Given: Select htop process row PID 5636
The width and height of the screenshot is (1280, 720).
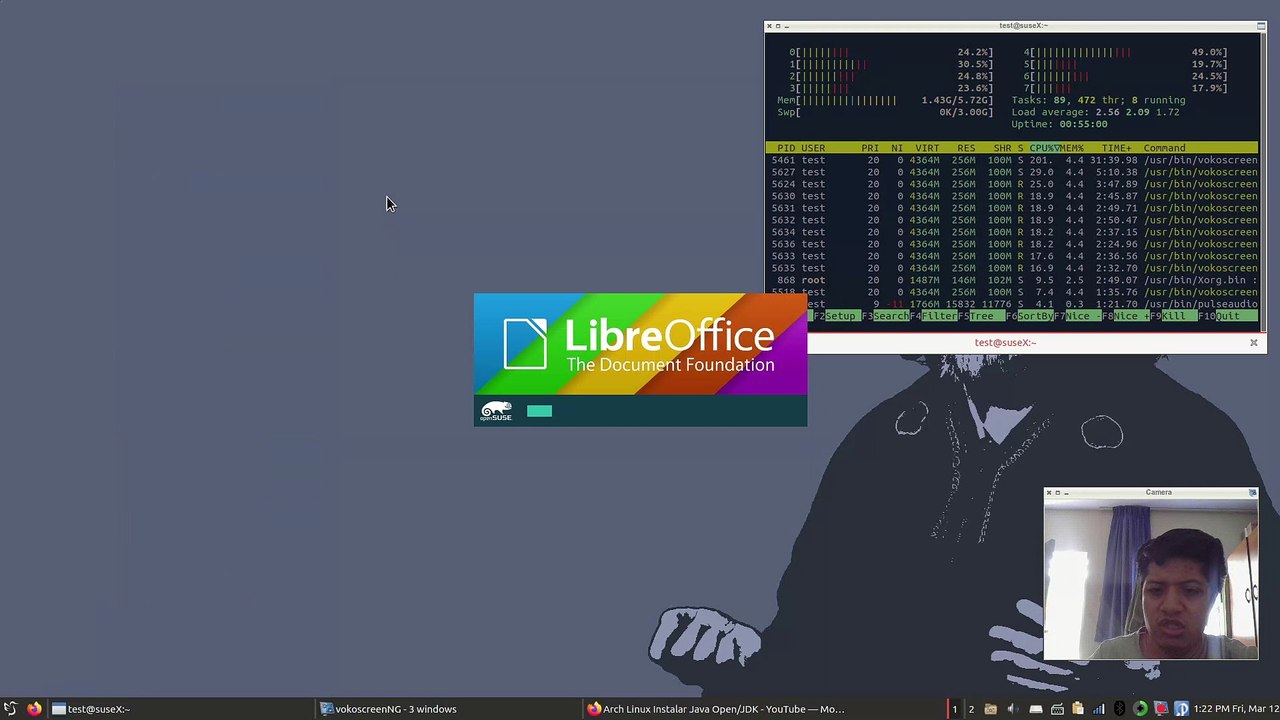Looking at the screenshot, I should click(1012, 244).
